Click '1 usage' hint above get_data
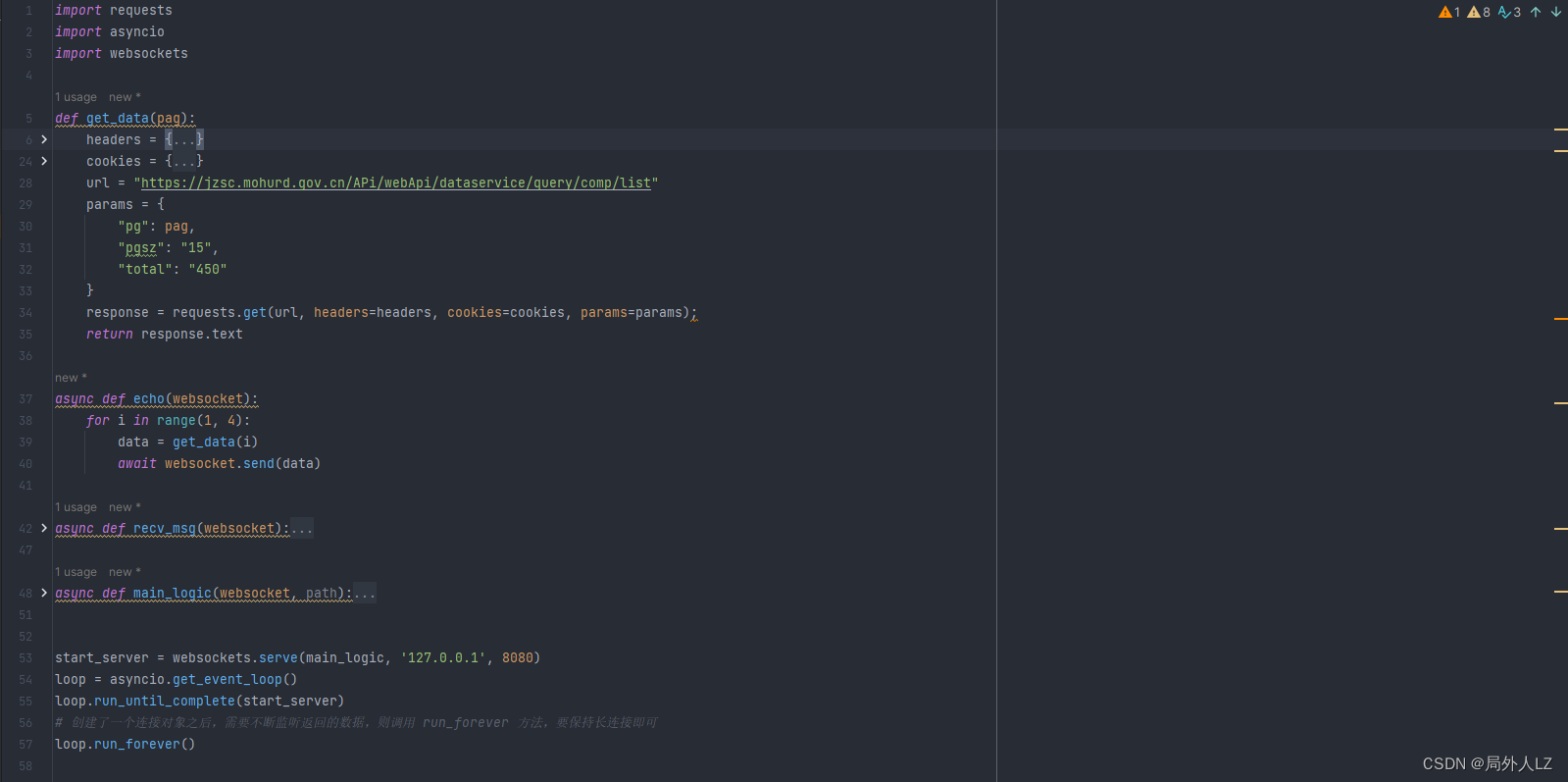Viewport: 1568px width, 782px height. click(76, 97)
